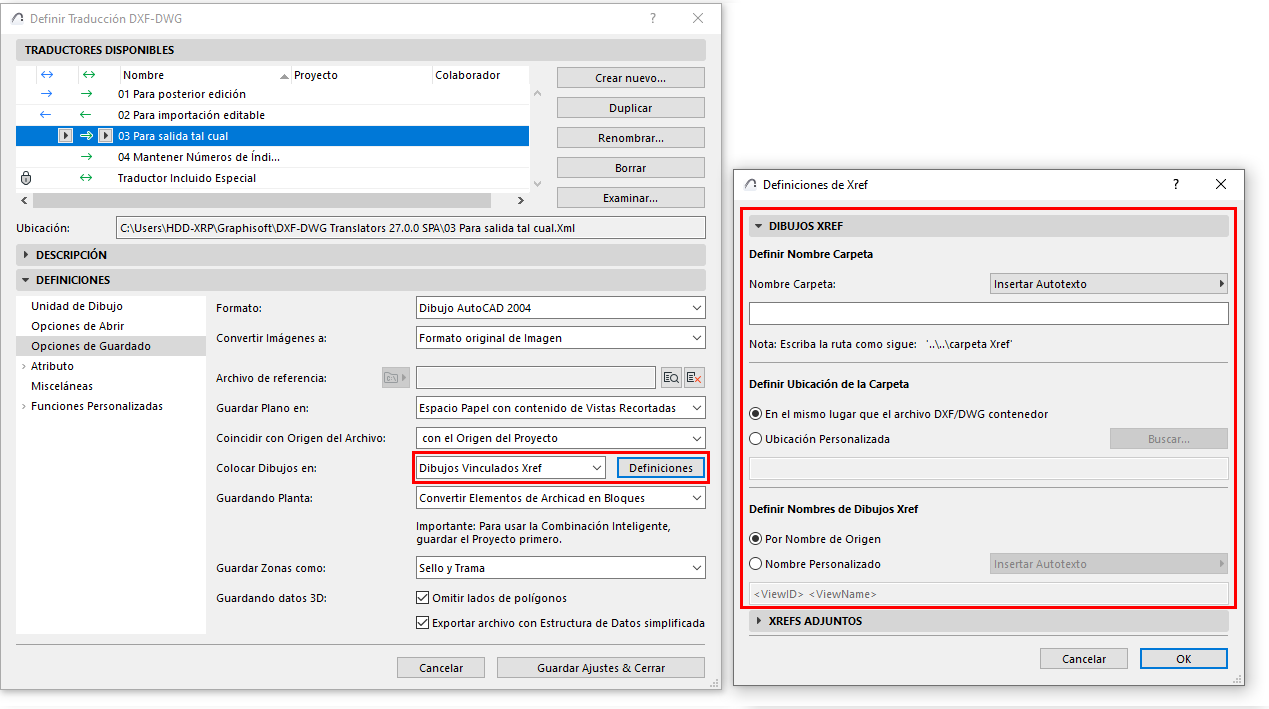Click the blue right arrow on row 01
The height and width of the screenshot is (709, 1269).
[45, 94]
